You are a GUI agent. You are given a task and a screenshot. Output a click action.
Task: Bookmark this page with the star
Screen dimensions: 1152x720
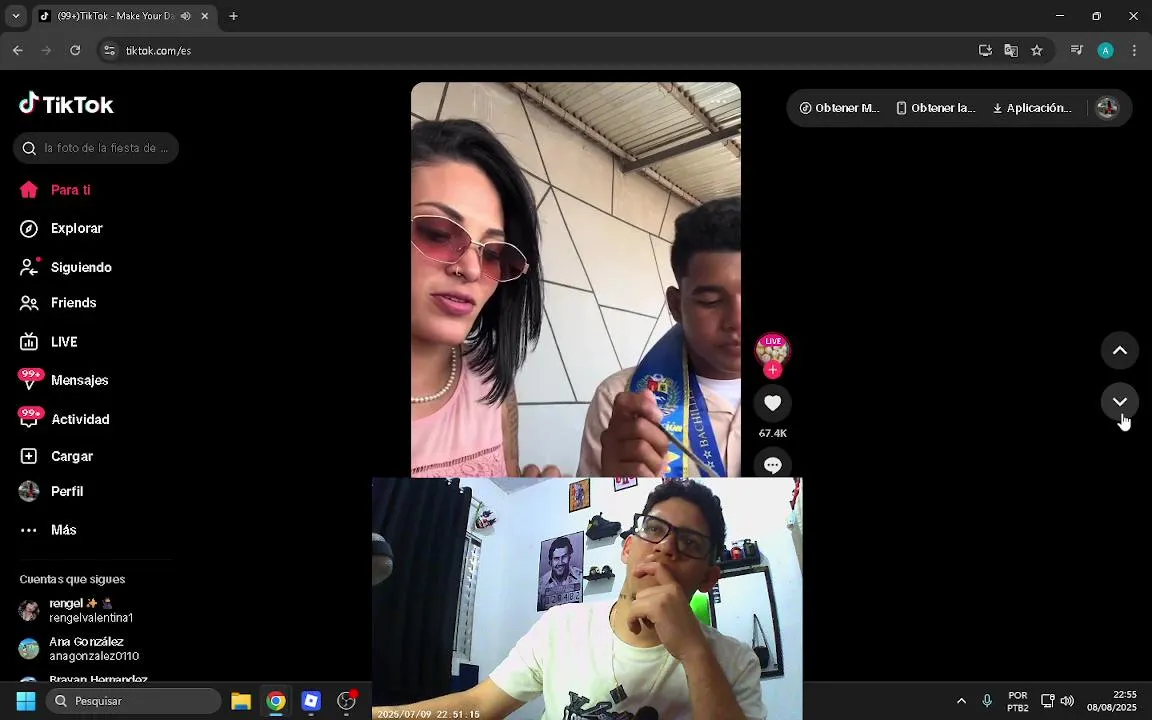(x=1037, y=51)
